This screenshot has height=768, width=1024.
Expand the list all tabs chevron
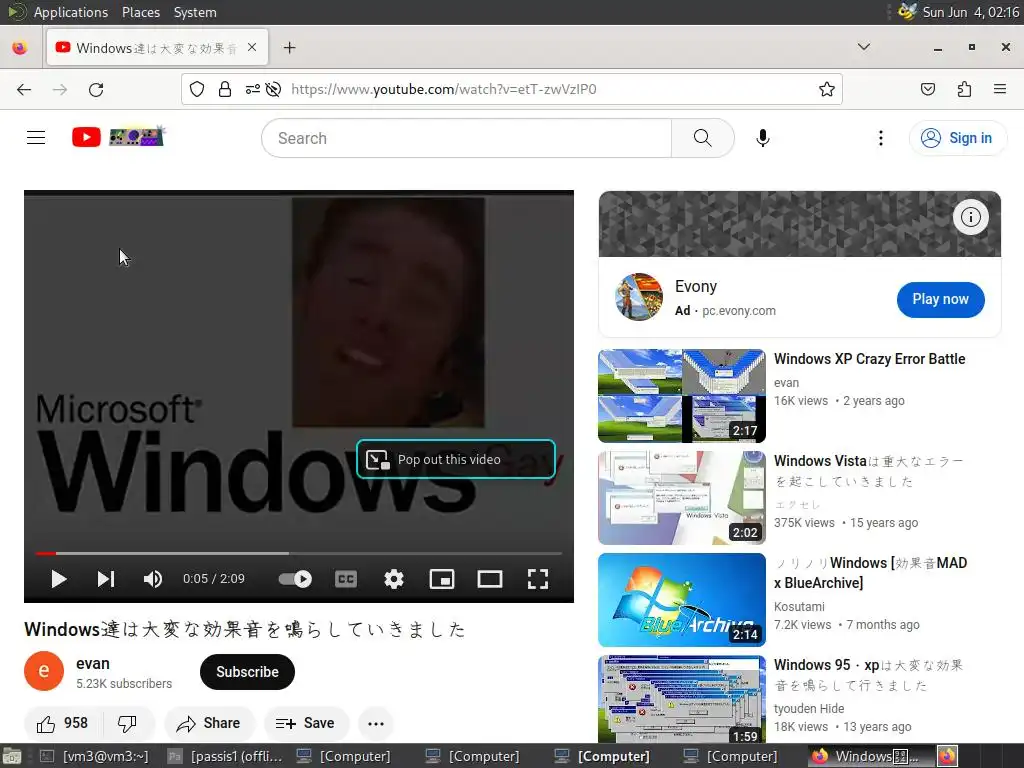[x=863, y=47]
